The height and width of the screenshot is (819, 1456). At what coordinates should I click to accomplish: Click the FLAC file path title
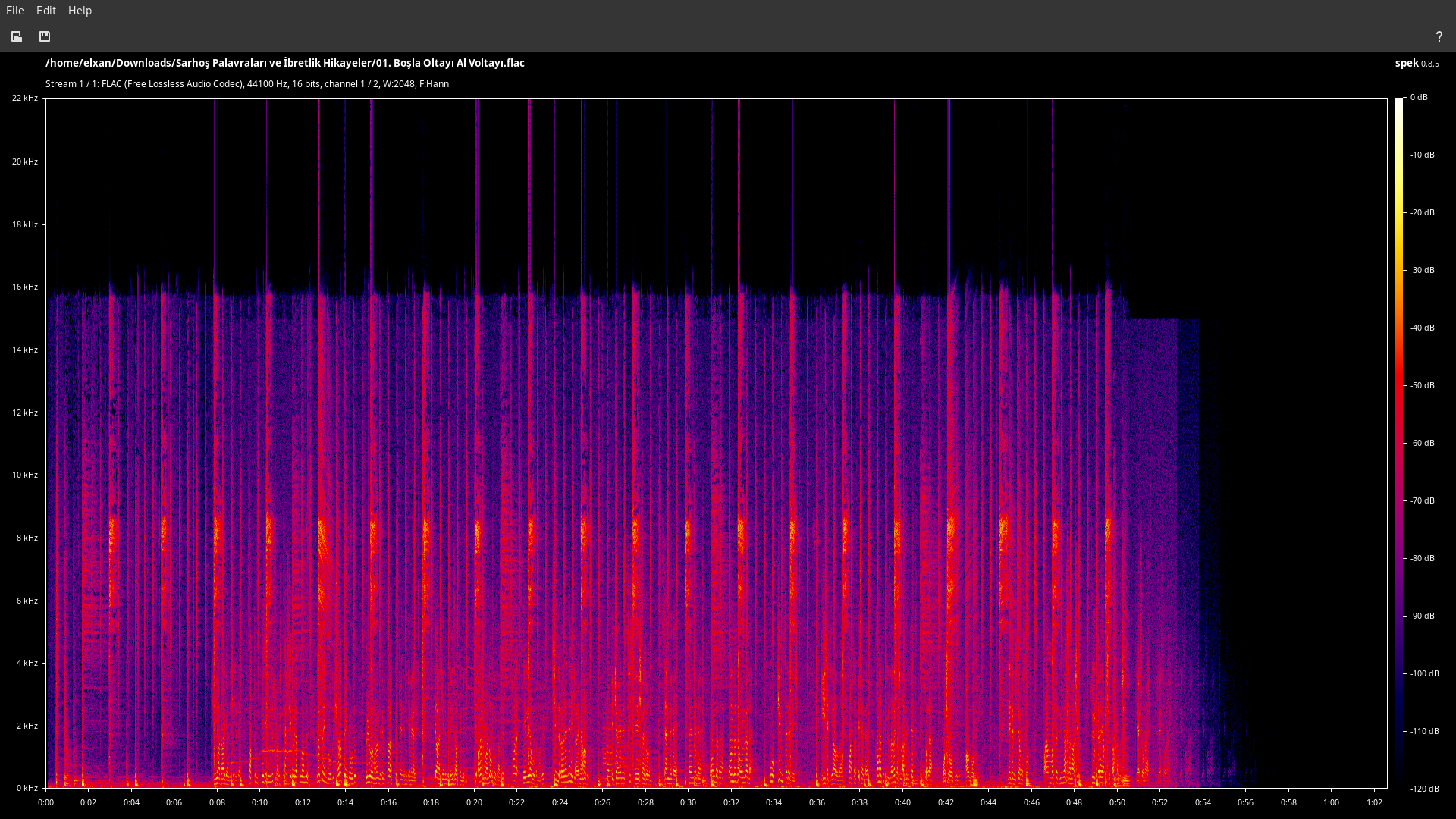[x=285, y=63]
